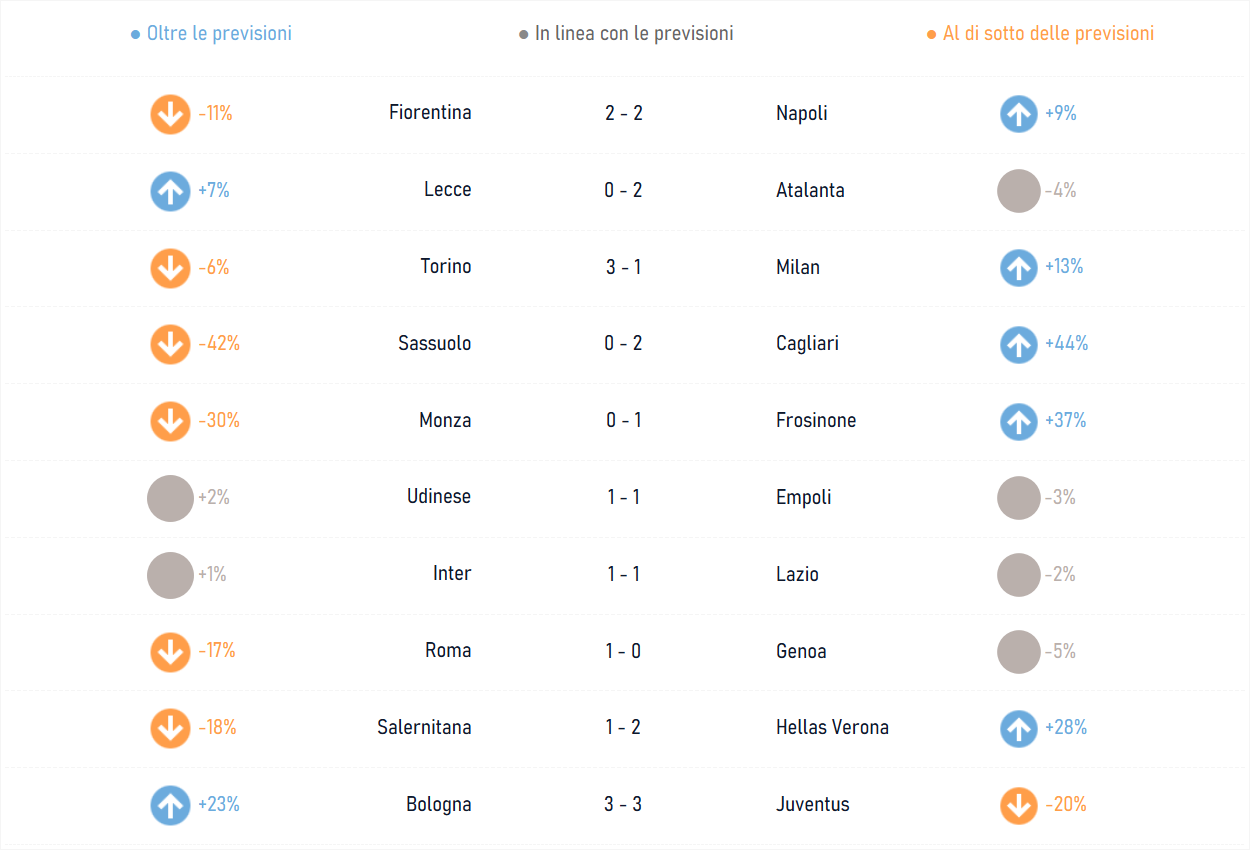Open the Lazio team name
The width and height of the screenshot is (1250, 850).
pyautogui.click(x=797, y=574)
